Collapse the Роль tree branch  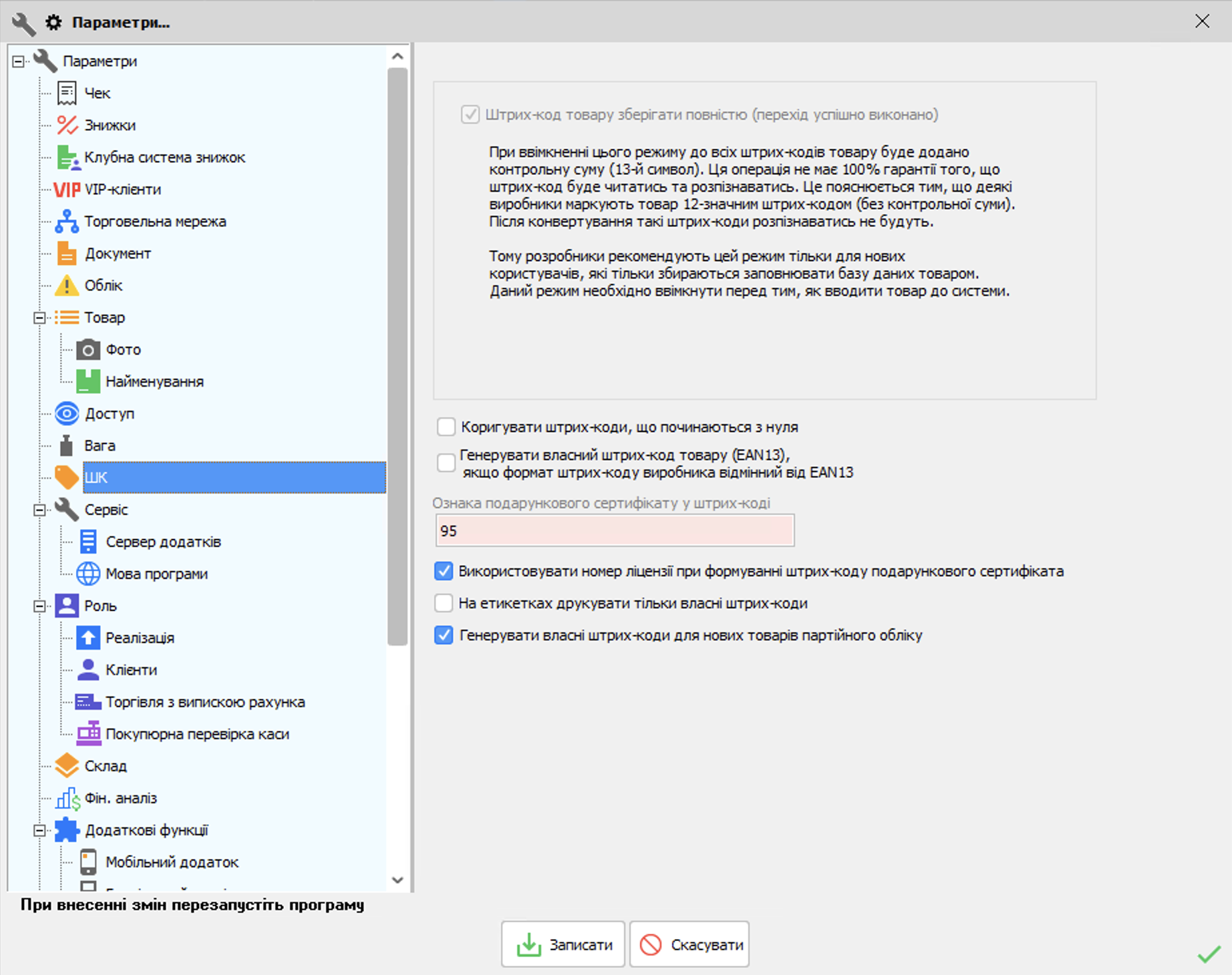[39, 606]
